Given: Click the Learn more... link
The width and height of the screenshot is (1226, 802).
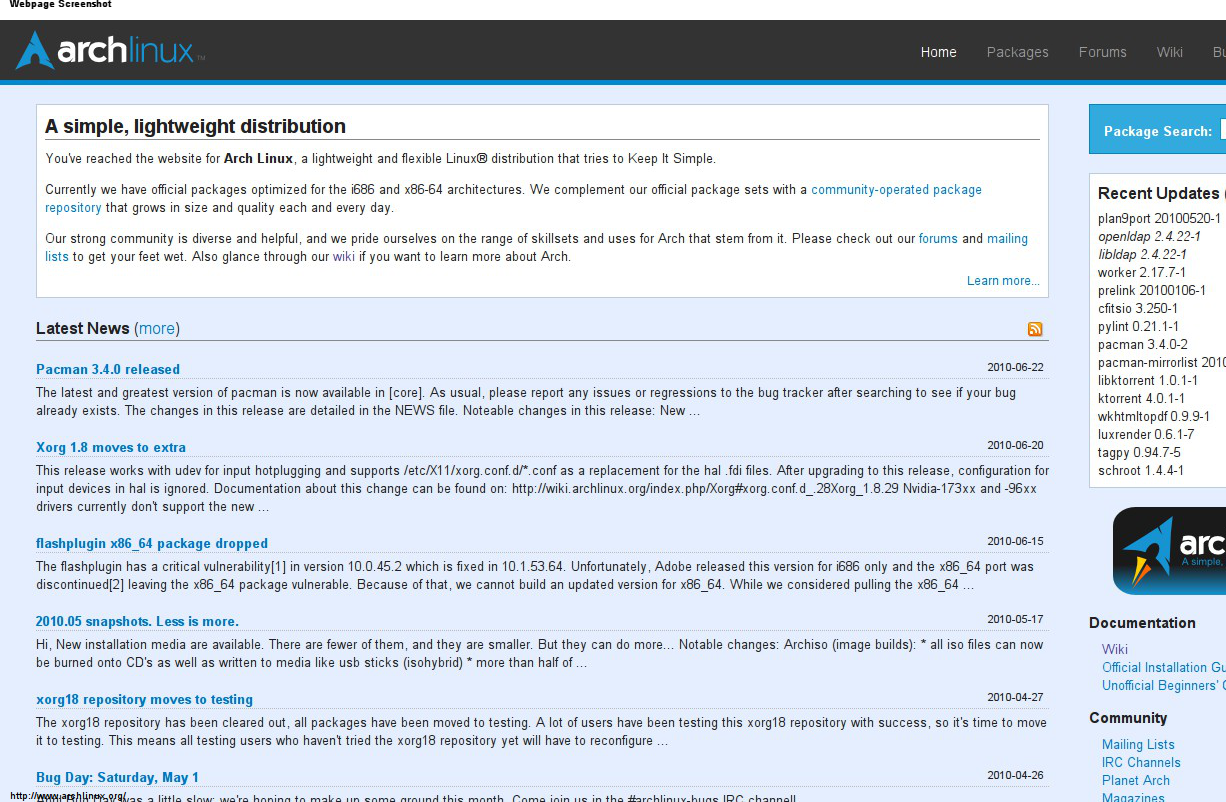Looking at the screenshot, I should point(1003,281).
